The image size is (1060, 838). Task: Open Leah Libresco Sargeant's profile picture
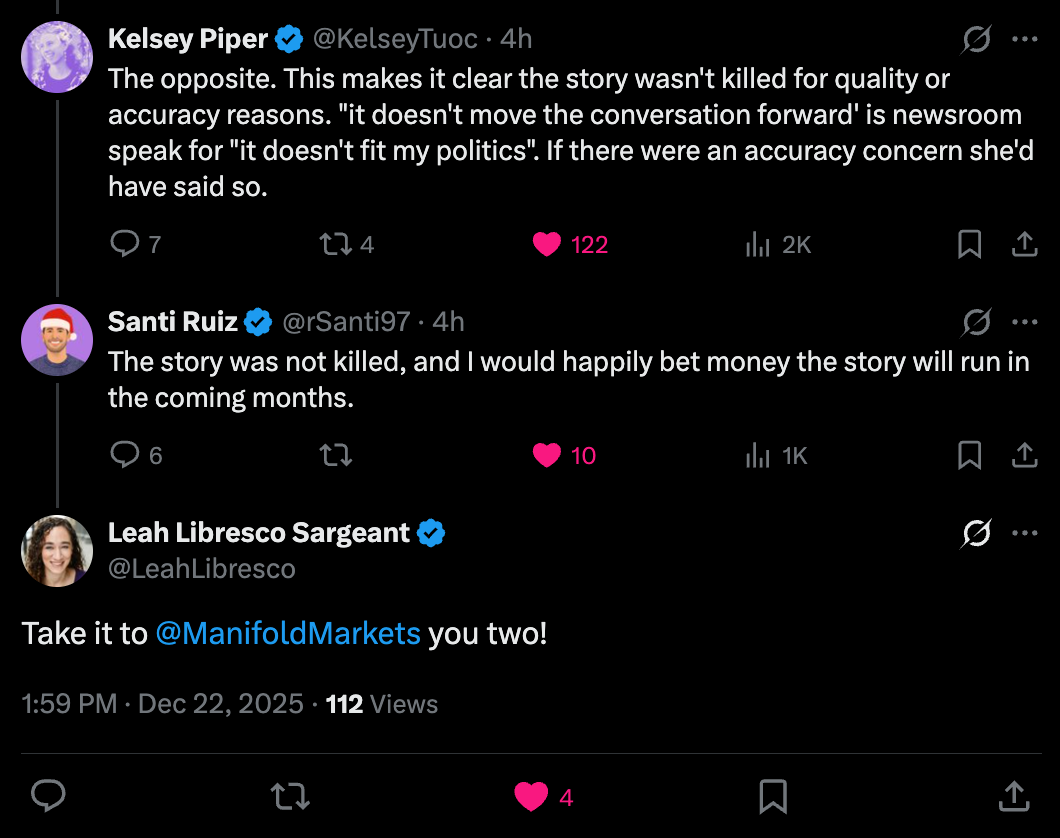[57, 551]
